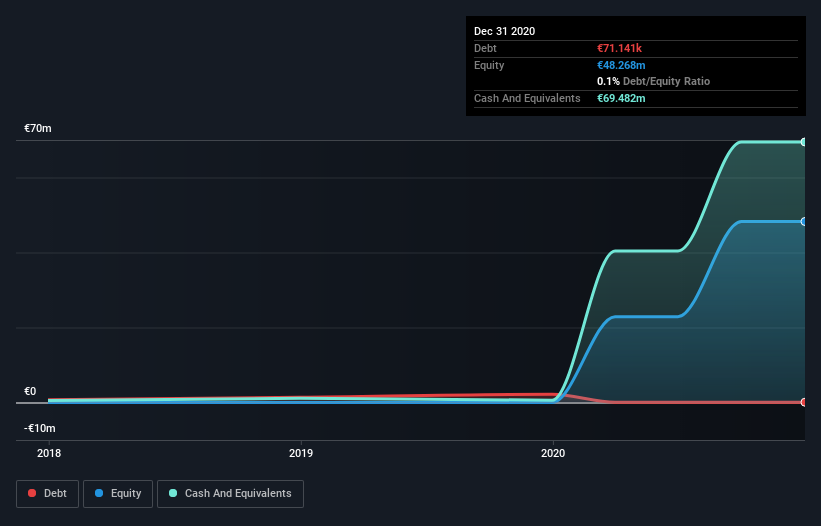Screen dimensions: 821x526
Task: Click the 0.1% Debt/Equity Ratio text
Action: (653, 82)
